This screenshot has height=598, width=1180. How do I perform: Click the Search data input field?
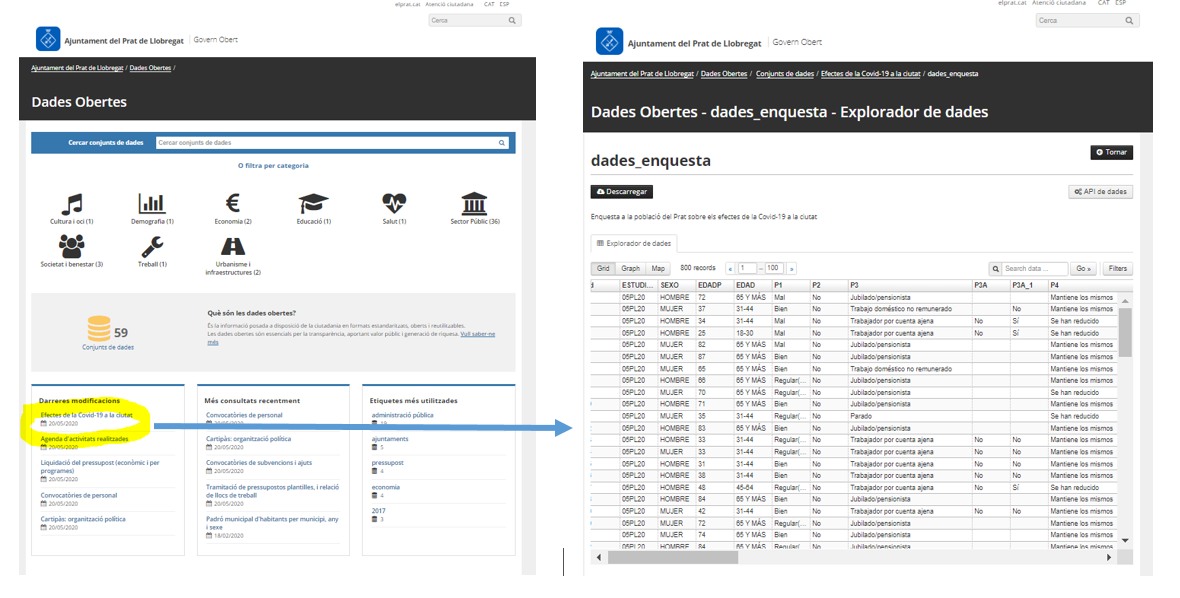[1034, 268]
